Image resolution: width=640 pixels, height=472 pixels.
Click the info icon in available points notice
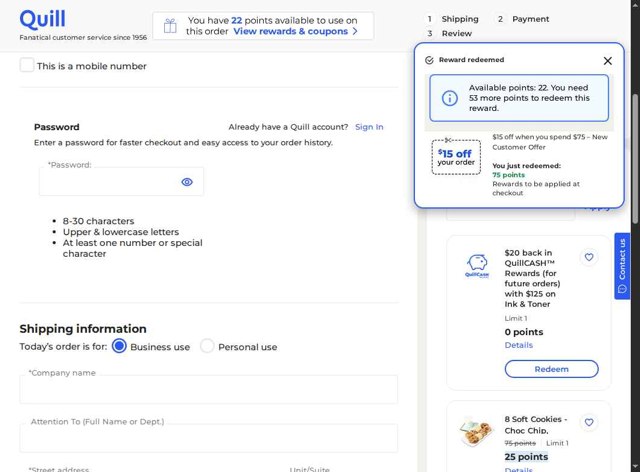pyautogui.click(x=449, y=98)
